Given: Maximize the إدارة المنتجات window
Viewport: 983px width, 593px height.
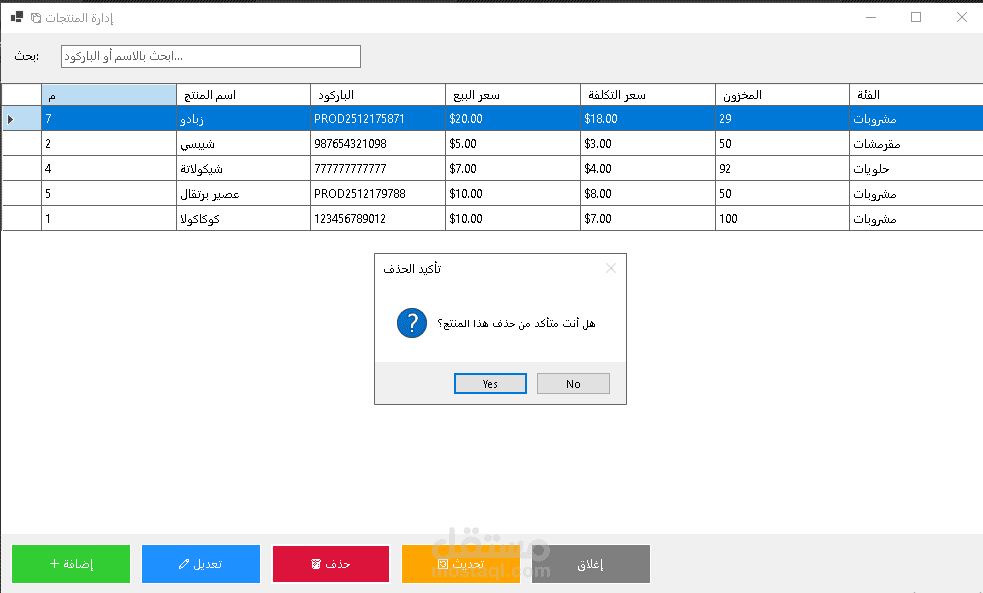Looking at the screenshot, I should 916,17.
